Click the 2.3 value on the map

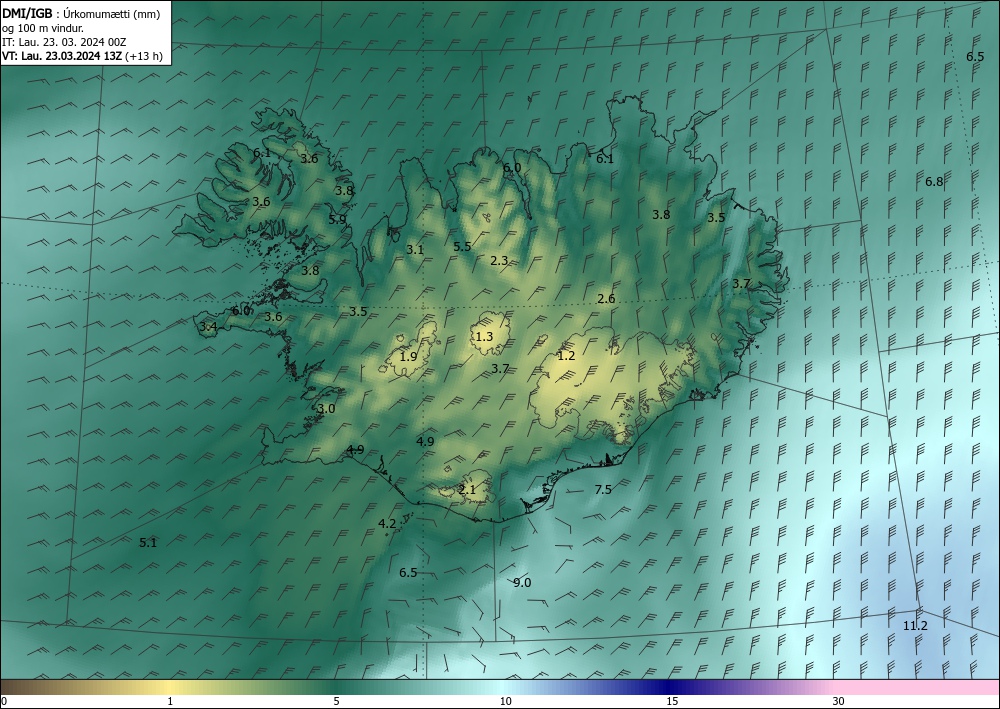[x=499, y=261]
